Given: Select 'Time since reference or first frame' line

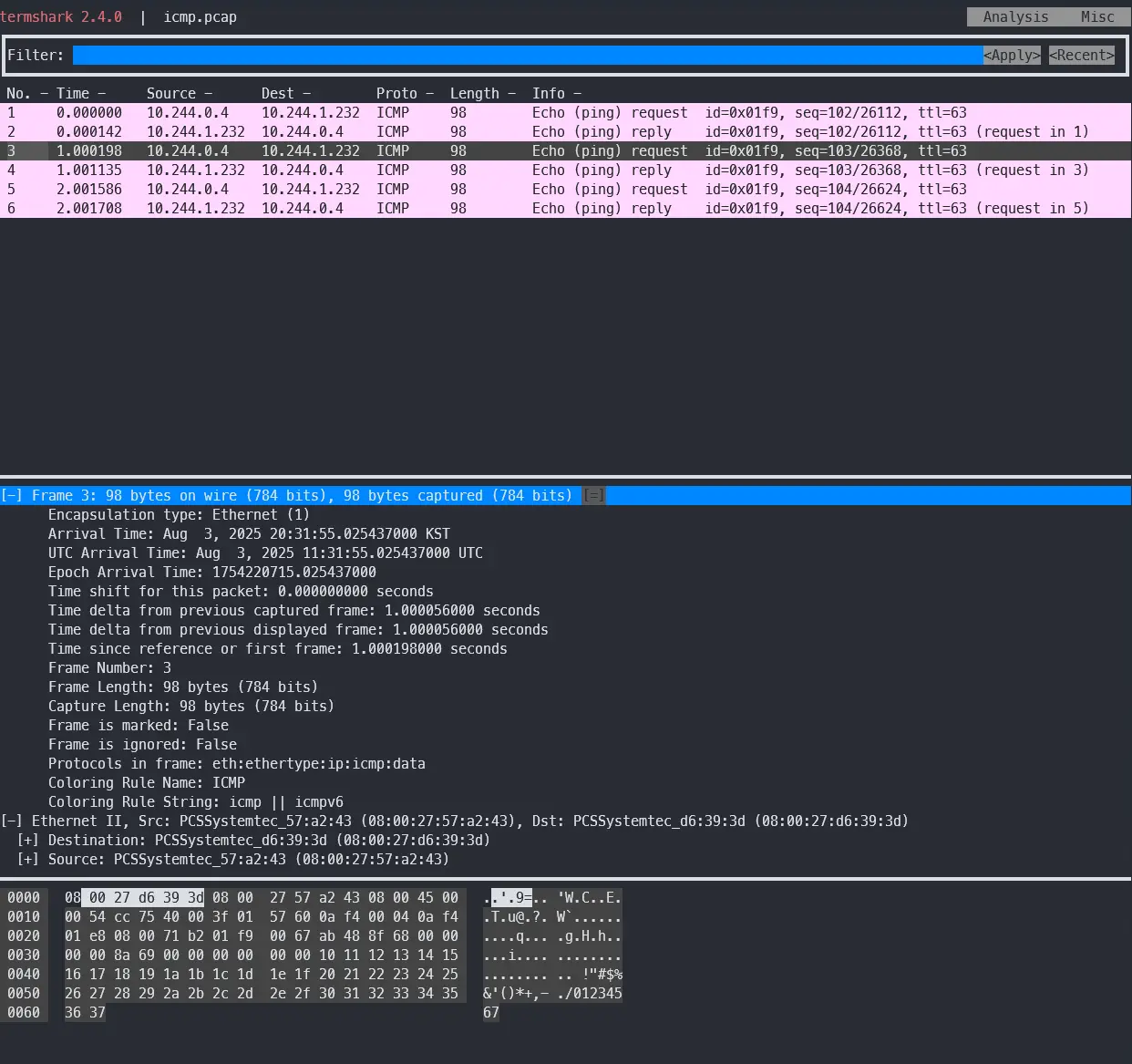Looking at the screenshot, I should click(278, 648).
